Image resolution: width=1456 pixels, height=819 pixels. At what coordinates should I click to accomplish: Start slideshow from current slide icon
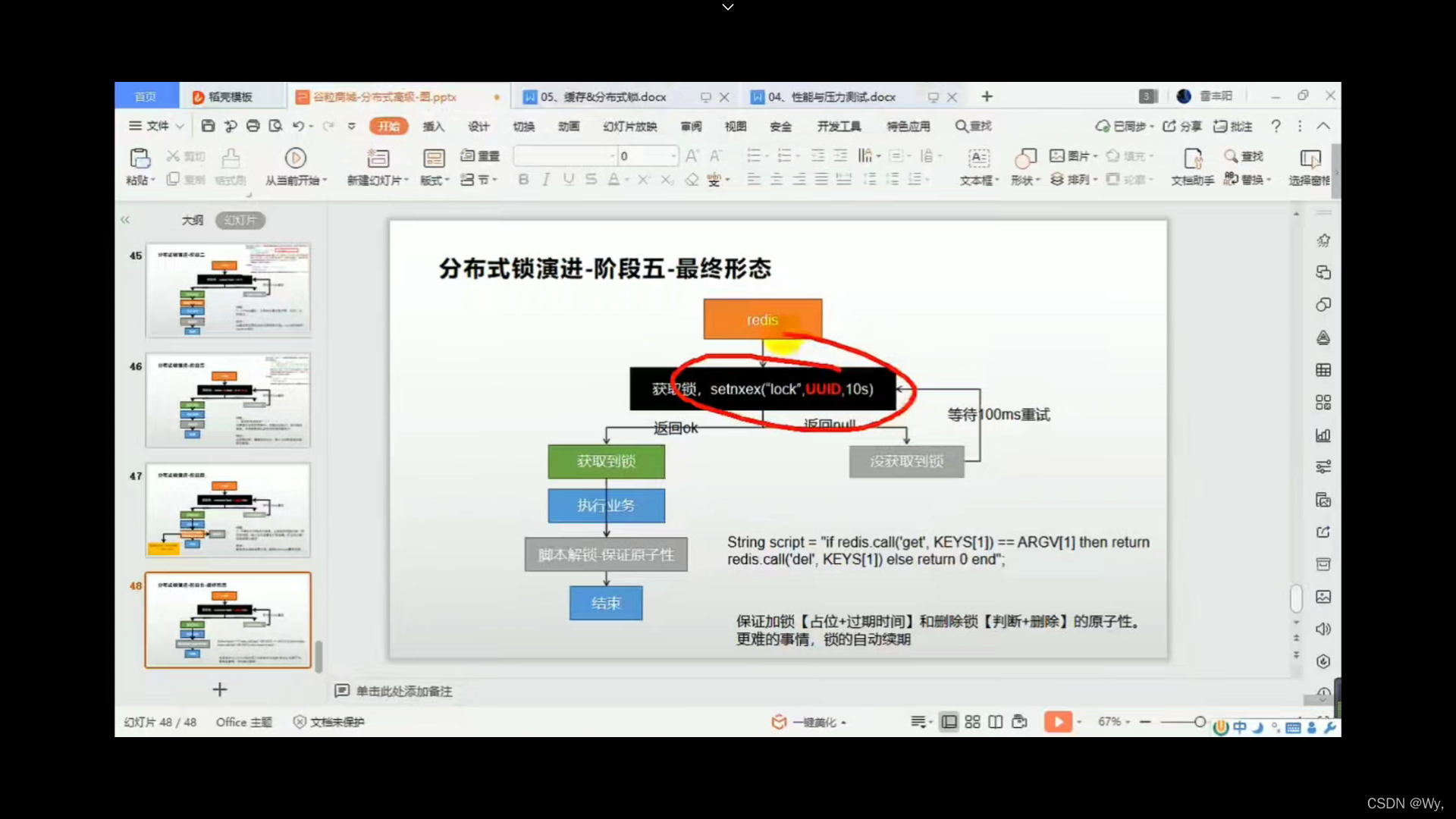click(295, 158)
